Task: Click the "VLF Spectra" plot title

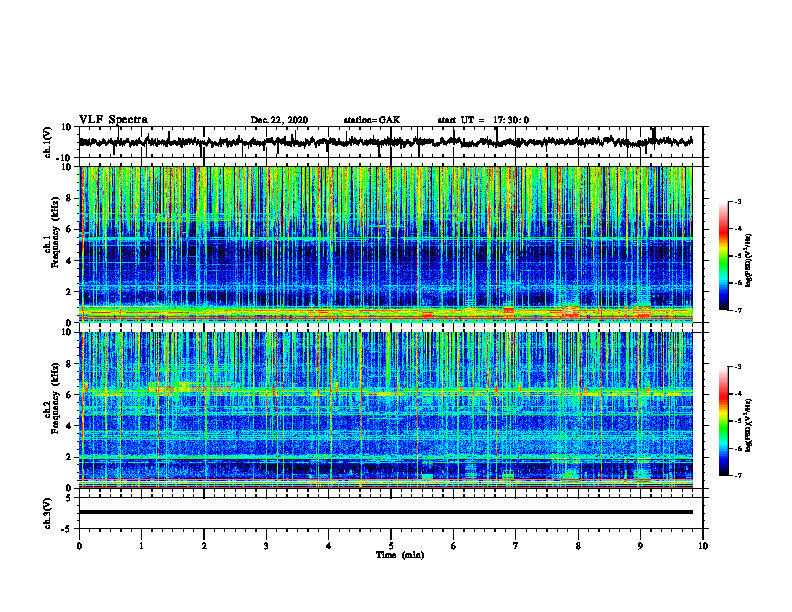Action: tap(113, 120)
